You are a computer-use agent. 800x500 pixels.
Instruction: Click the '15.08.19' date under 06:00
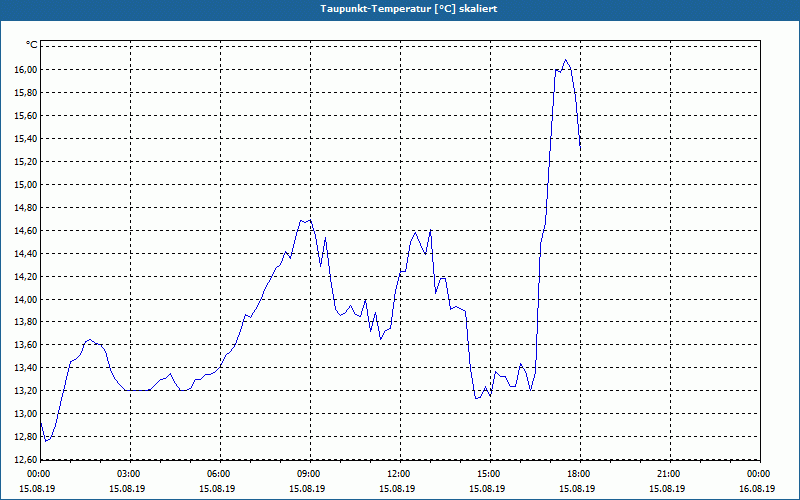coord(217,489)
